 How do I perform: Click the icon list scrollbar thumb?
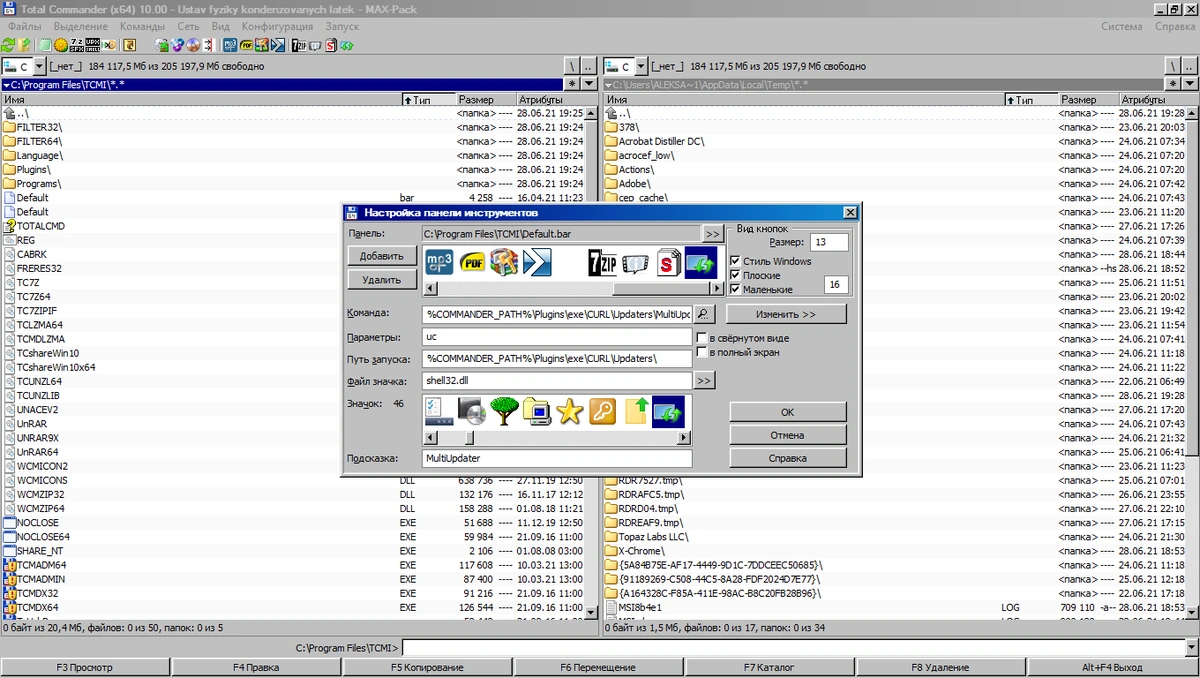coord(468,437)
